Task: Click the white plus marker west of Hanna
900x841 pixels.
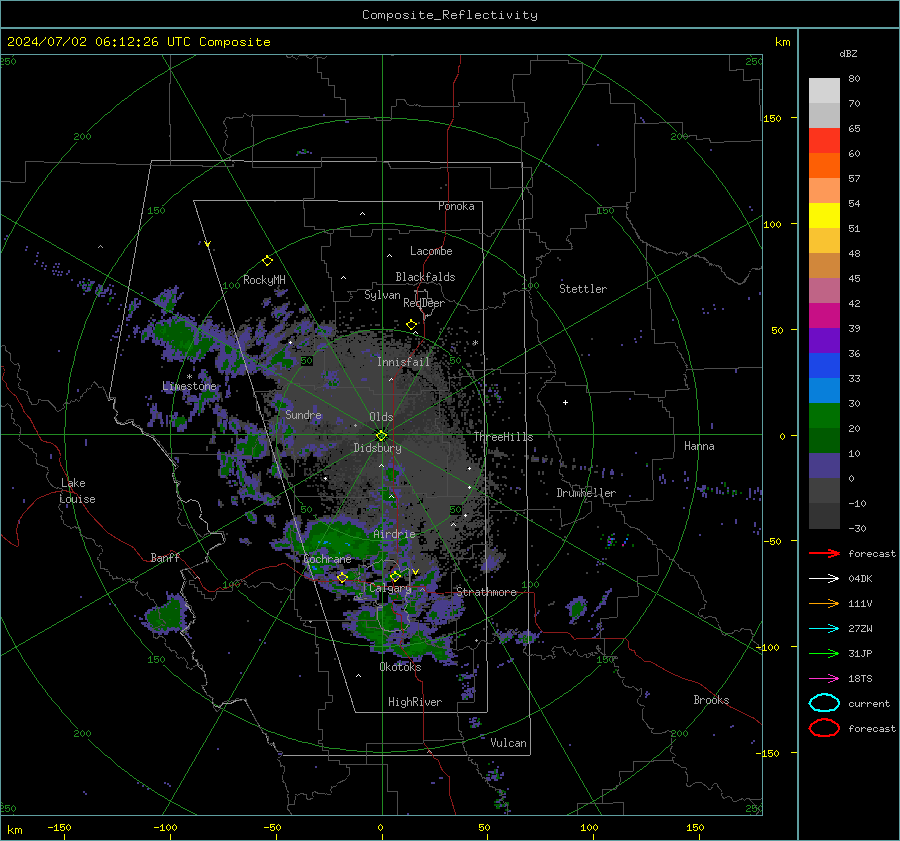Action: click(x=565, y=402)
